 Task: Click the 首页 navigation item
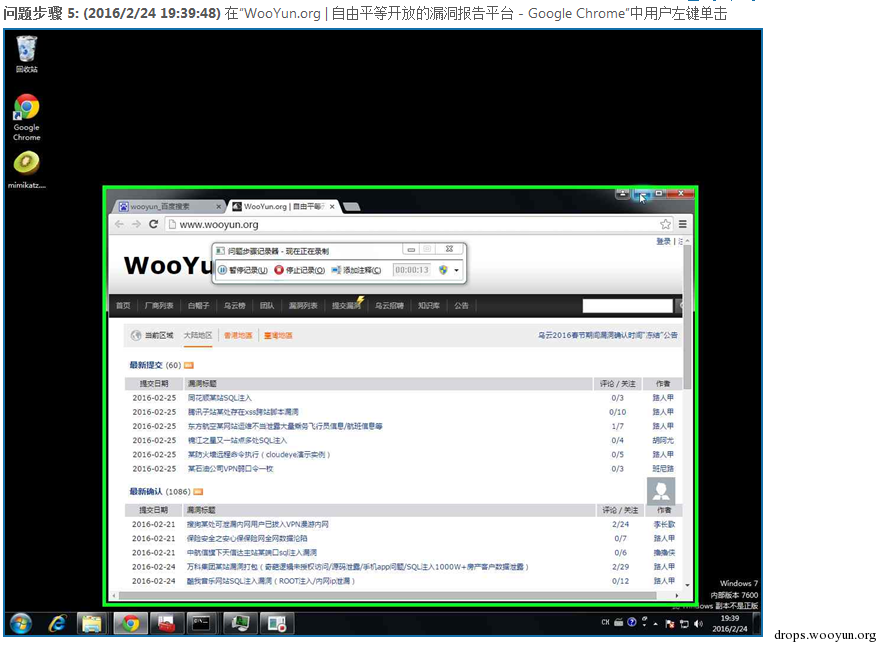pyautogui.click(x=123, y=306)
